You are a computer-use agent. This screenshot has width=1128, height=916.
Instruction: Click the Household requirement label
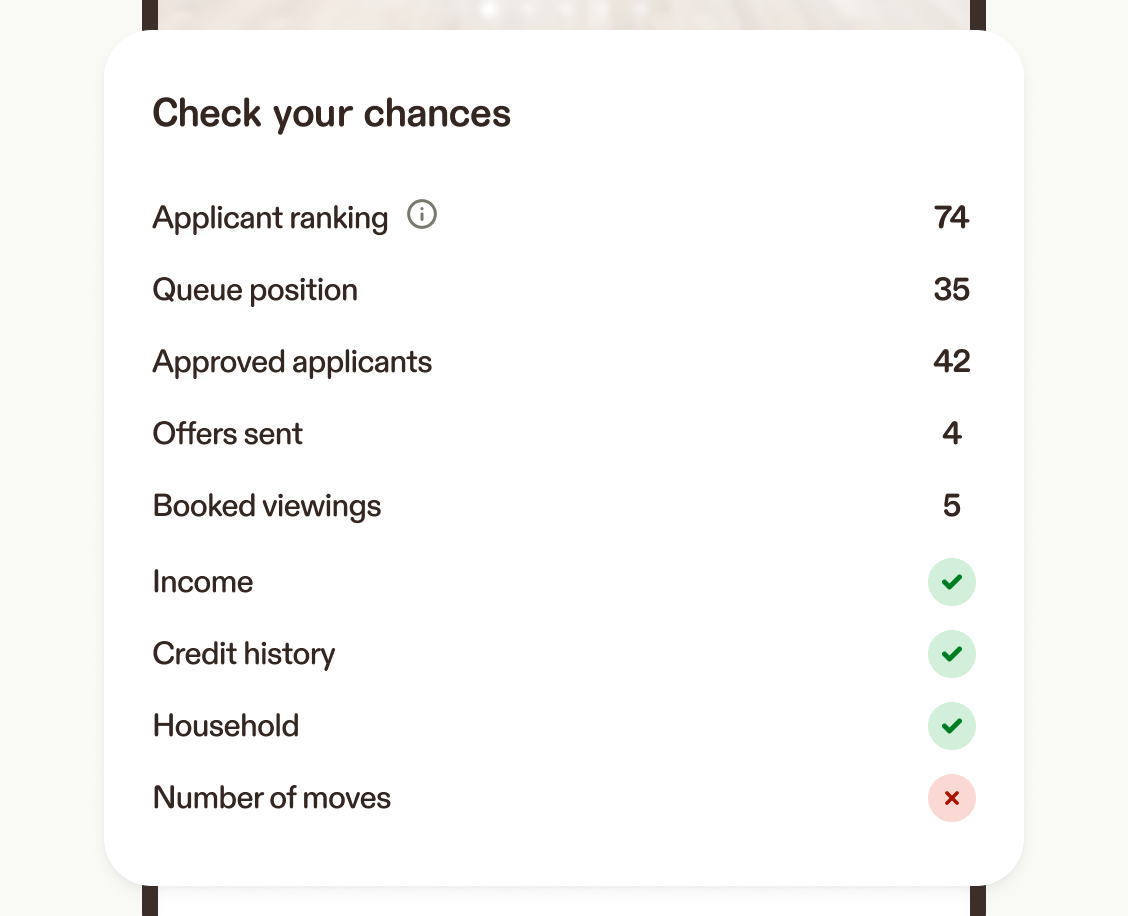tap(226, 726)
